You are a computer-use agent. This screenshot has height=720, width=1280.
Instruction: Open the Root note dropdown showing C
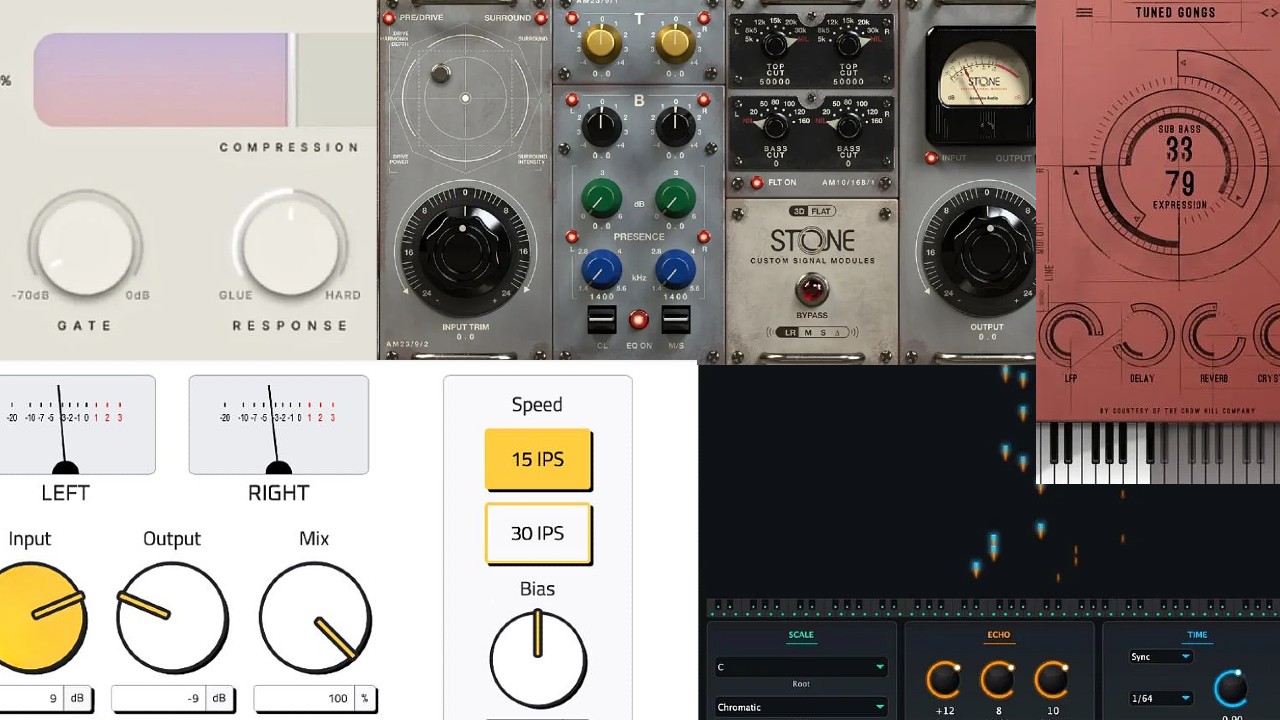click(x=800, y=667)
